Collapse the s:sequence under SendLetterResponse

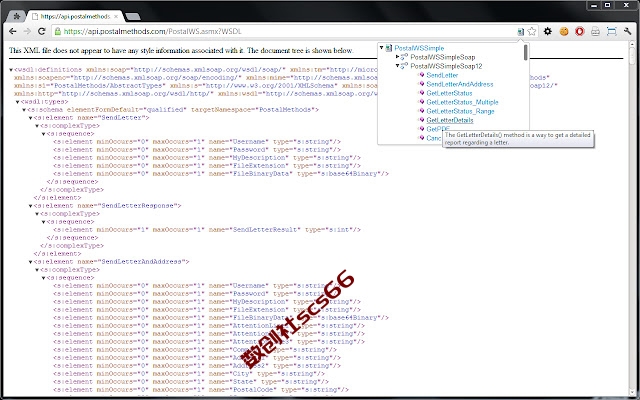[44, 222]
